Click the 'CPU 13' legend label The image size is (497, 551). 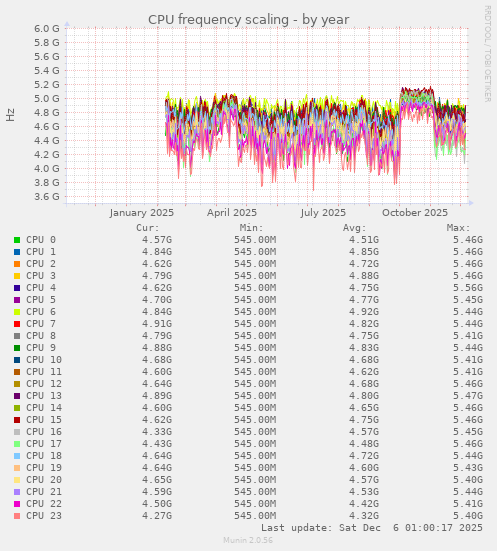point(44,396)
